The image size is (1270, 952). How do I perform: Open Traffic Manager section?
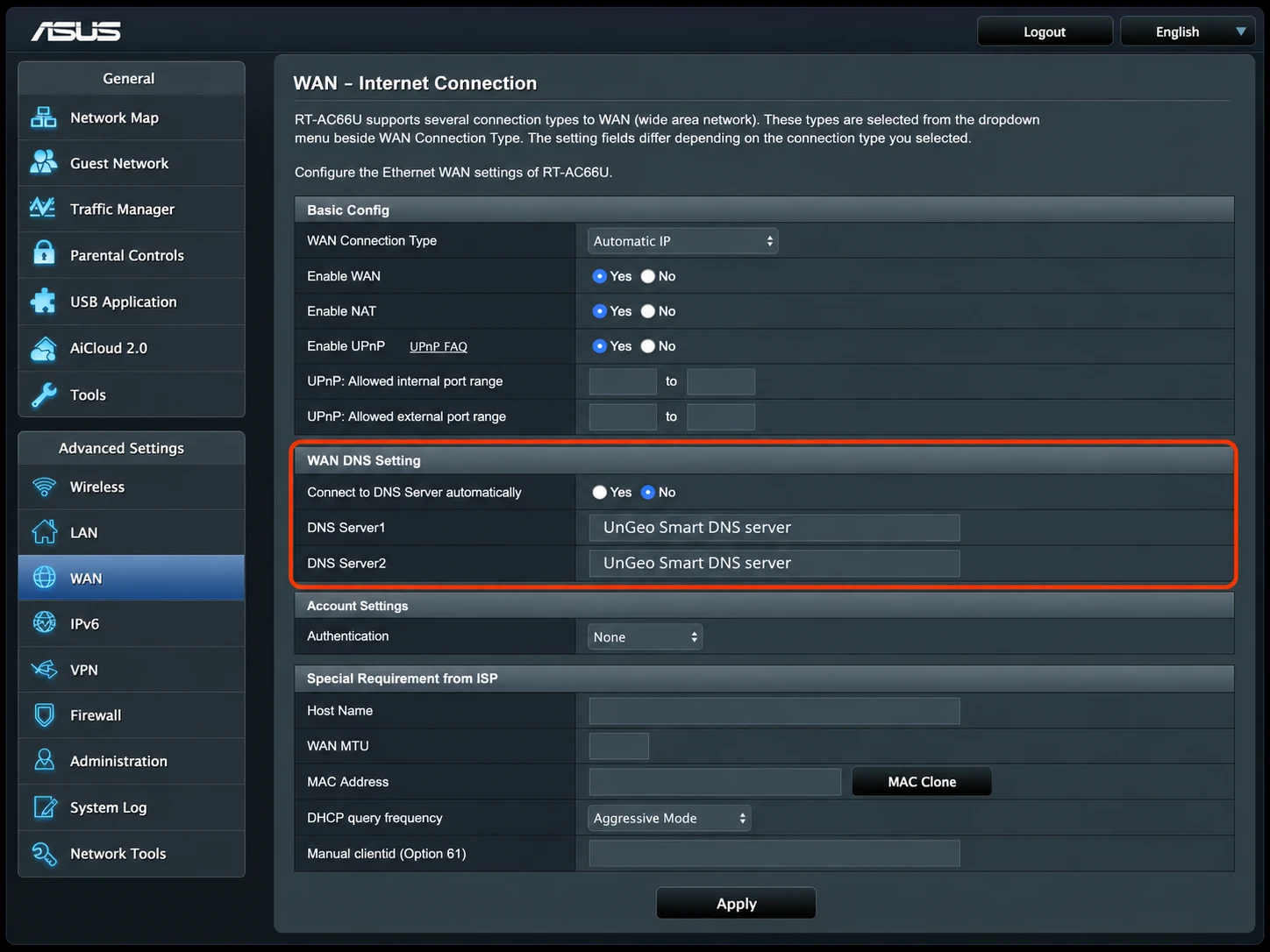tap(132, 209)
